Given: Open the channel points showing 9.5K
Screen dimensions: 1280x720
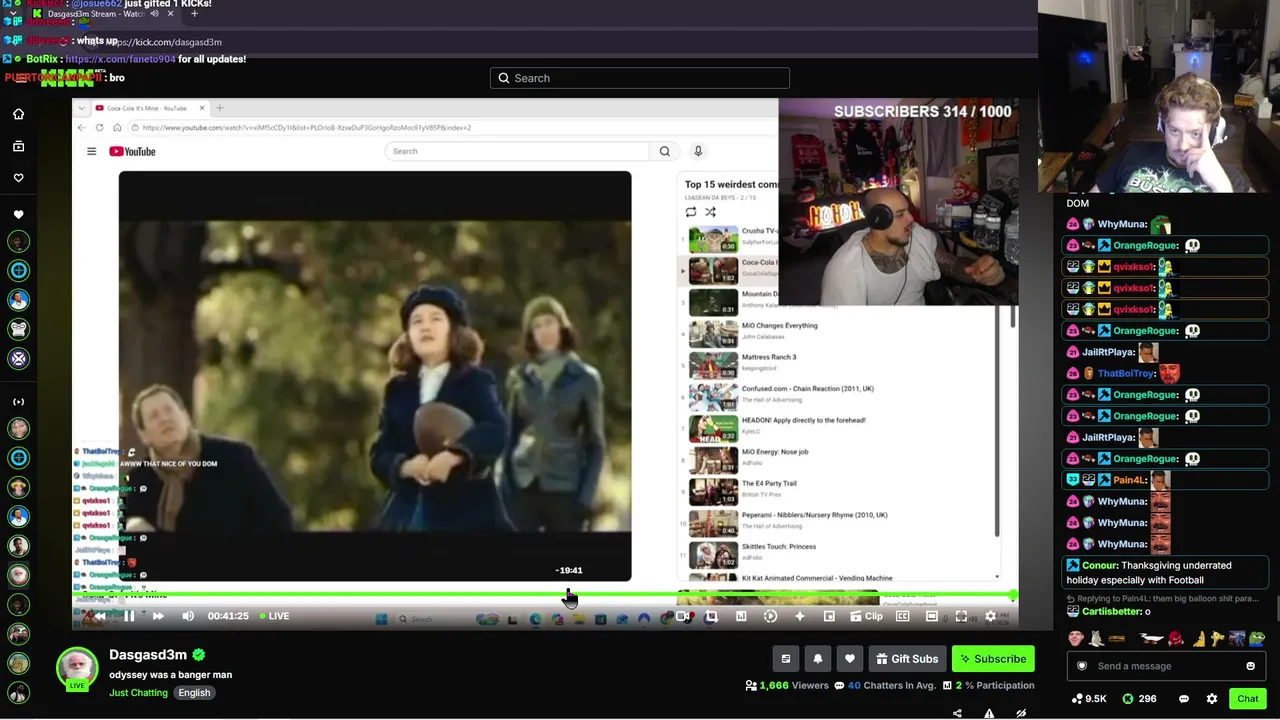Looking at the screenshot, I should pyautogui.click(x=1089, y=699).
